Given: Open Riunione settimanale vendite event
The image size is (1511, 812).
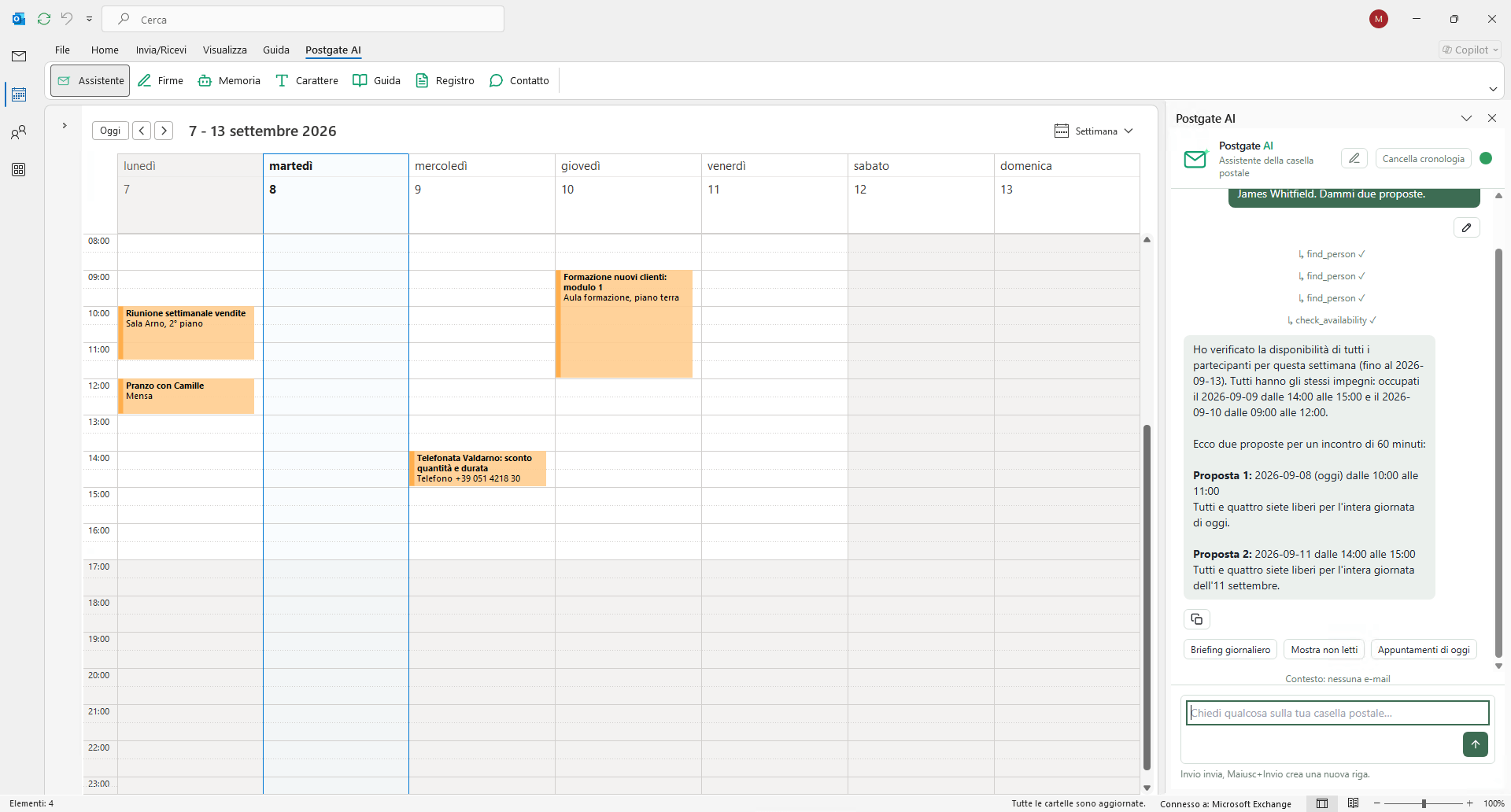Looking at the screenshot, I should pos(187,333).
